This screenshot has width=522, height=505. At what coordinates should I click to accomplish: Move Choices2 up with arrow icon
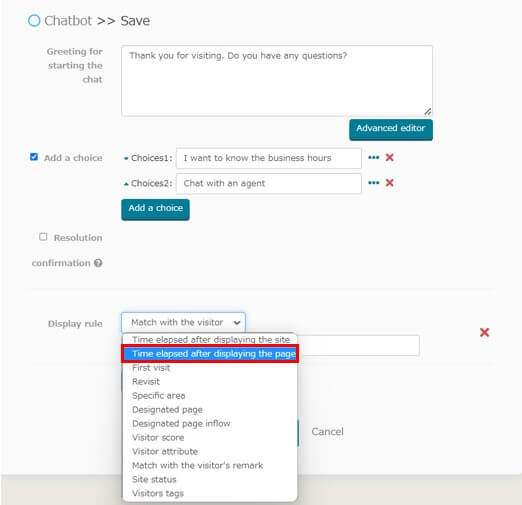(126, 184)
